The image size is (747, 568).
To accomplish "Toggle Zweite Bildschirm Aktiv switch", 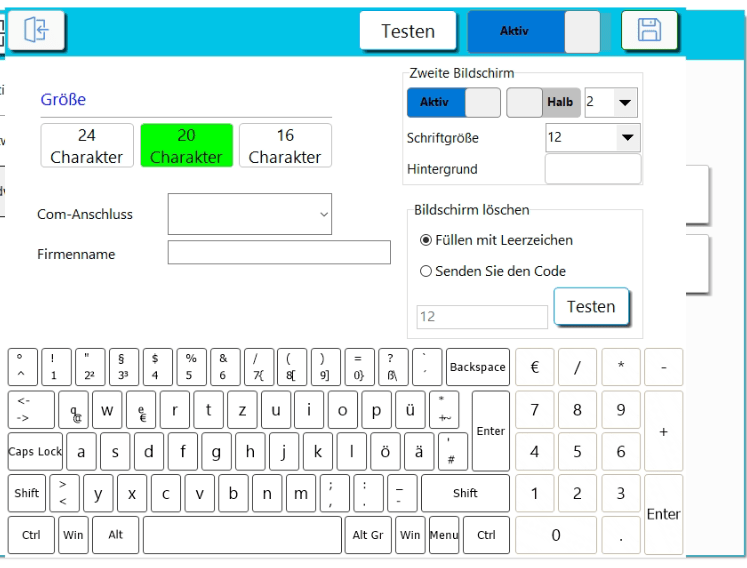I will point(453,103).
